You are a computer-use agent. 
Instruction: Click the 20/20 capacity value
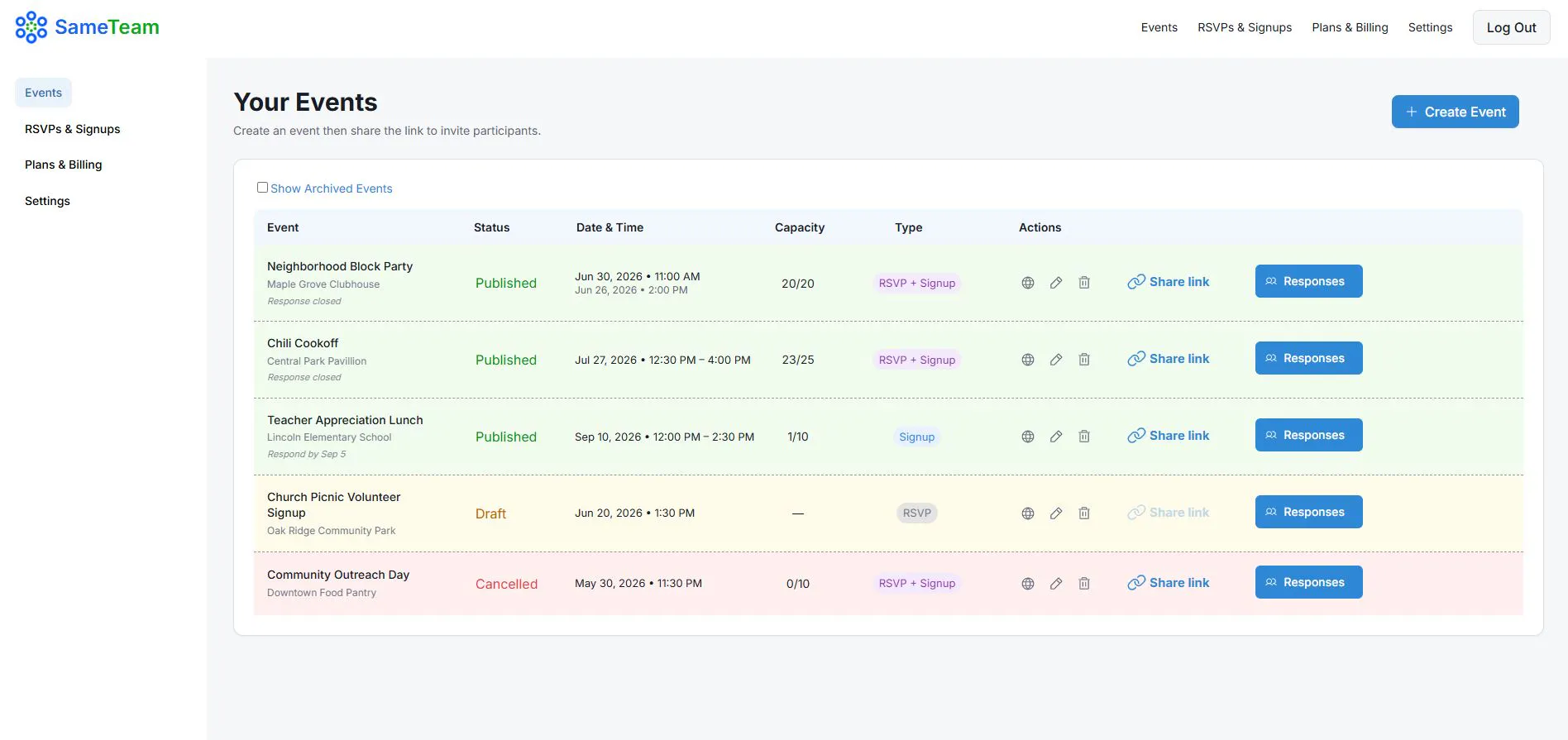[x=798, y=283]
